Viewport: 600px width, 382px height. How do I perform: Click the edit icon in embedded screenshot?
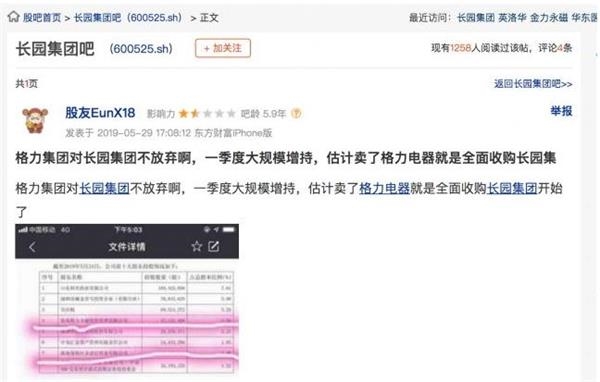[x=214, y=246]
